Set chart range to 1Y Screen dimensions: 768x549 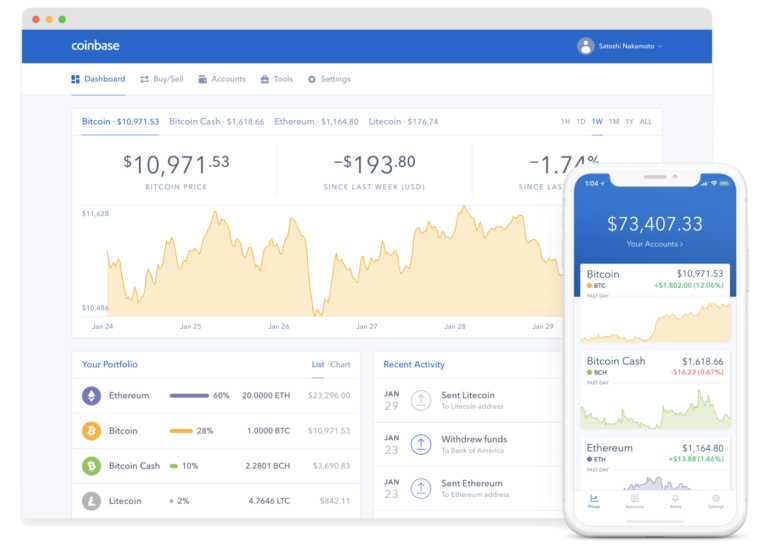click(629, 121)
